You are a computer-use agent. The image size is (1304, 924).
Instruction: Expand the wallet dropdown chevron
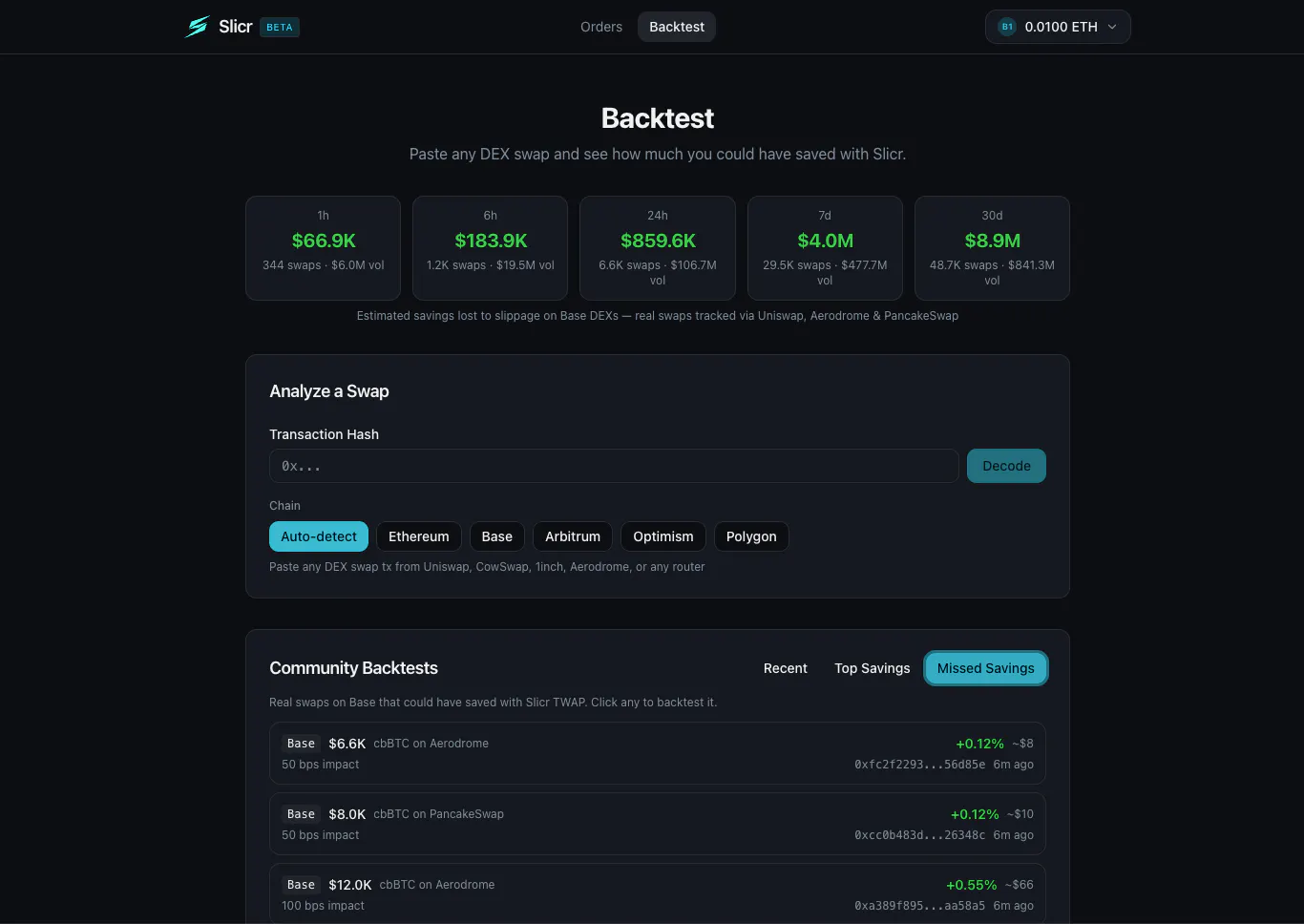(x=1112, y=27)
